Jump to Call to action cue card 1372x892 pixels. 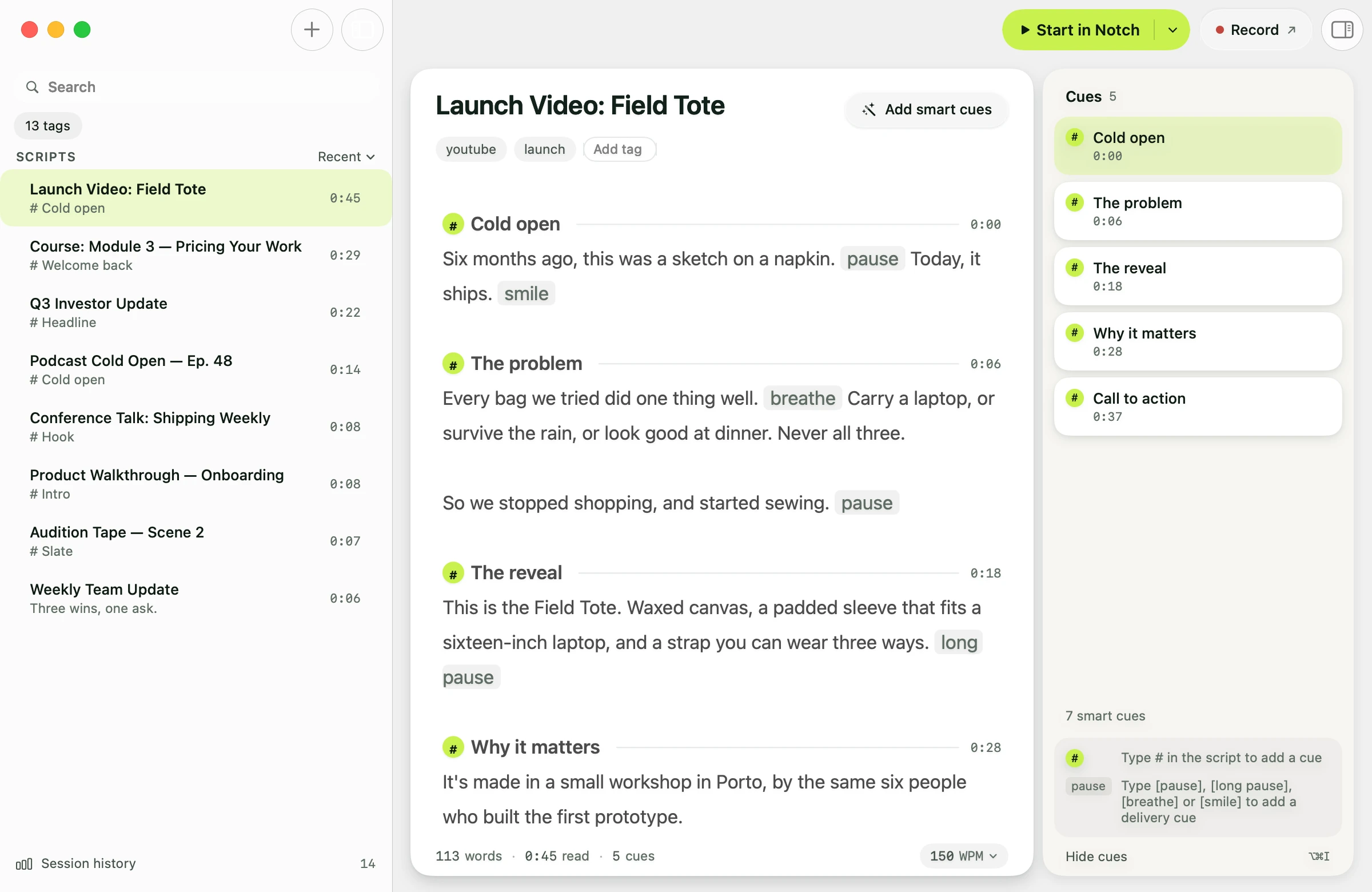pos(1197,407)
